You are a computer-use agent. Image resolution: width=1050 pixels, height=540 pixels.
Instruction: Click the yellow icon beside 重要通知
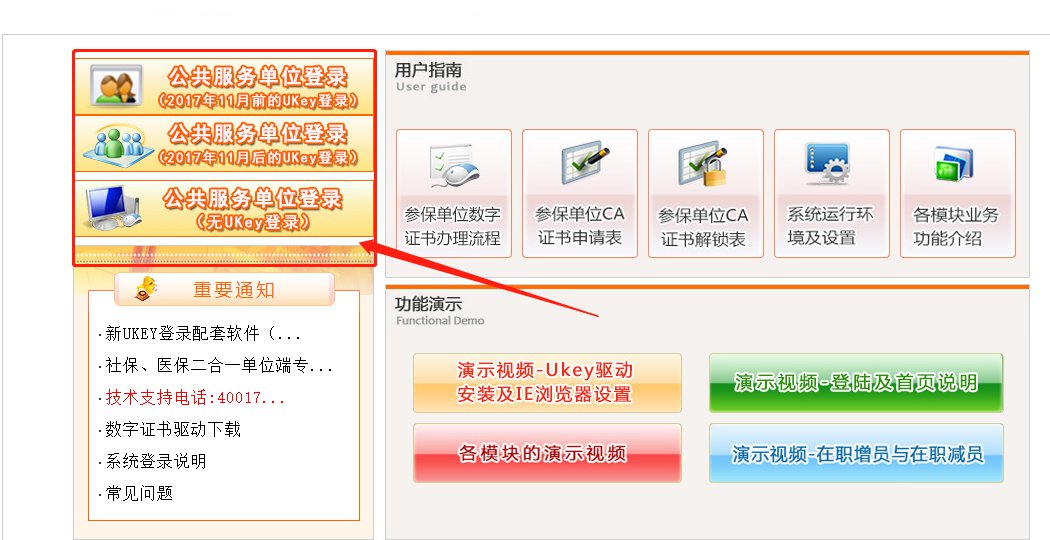[x=145, y=289]
